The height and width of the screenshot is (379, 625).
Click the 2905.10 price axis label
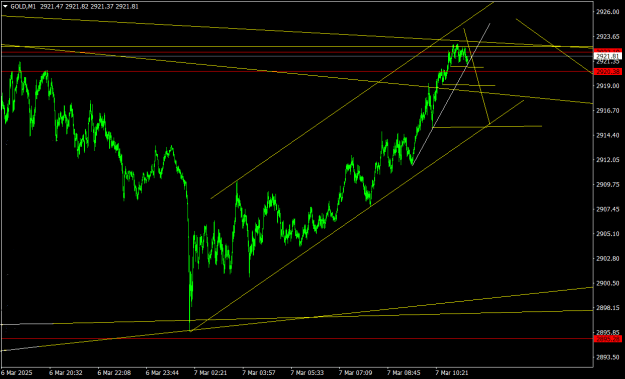click(607, 234)
